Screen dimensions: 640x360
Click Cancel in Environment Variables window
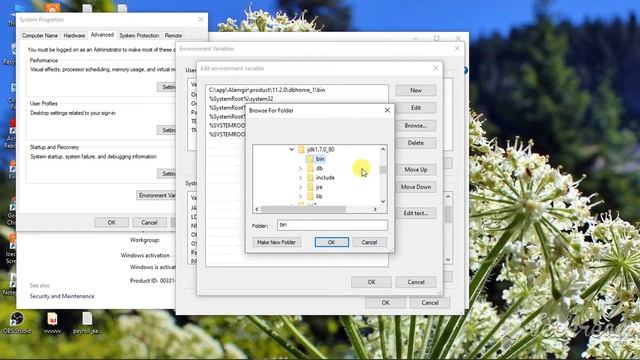430,302
